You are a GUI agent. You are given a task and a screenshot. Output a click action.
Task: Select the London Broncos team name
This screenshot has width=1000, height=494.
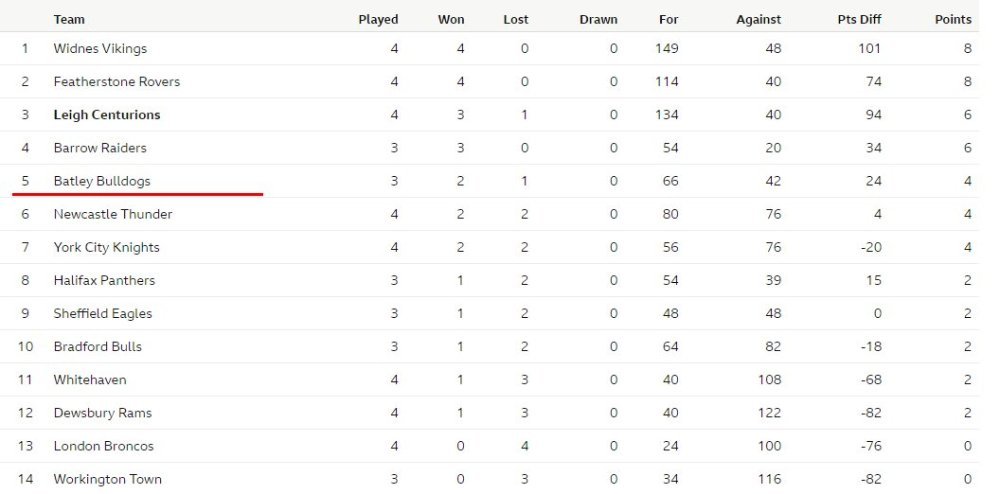104,446
